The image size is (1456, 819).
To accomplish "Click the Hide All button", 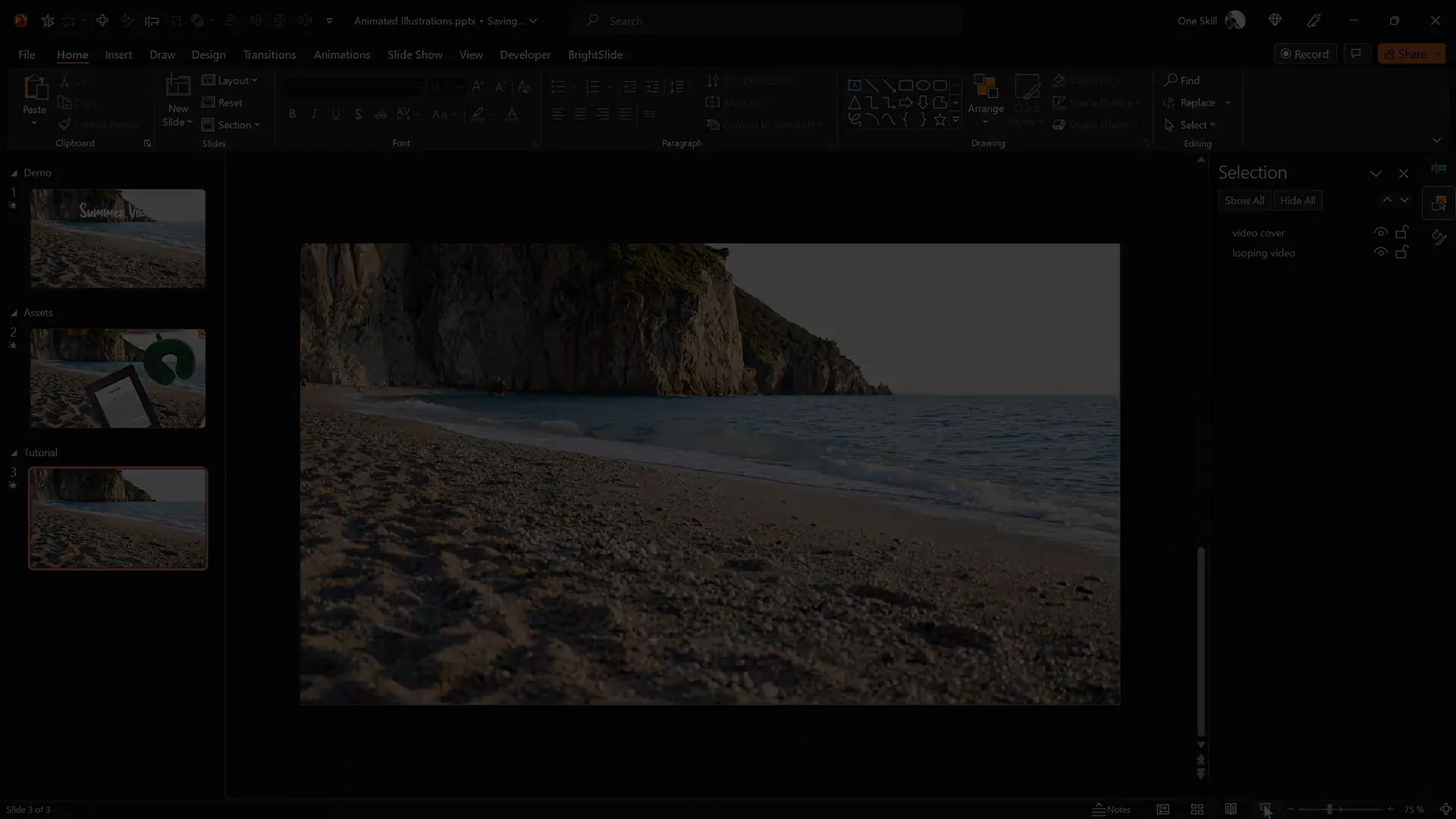I will pyautogui.click(x=1298, y=200).
